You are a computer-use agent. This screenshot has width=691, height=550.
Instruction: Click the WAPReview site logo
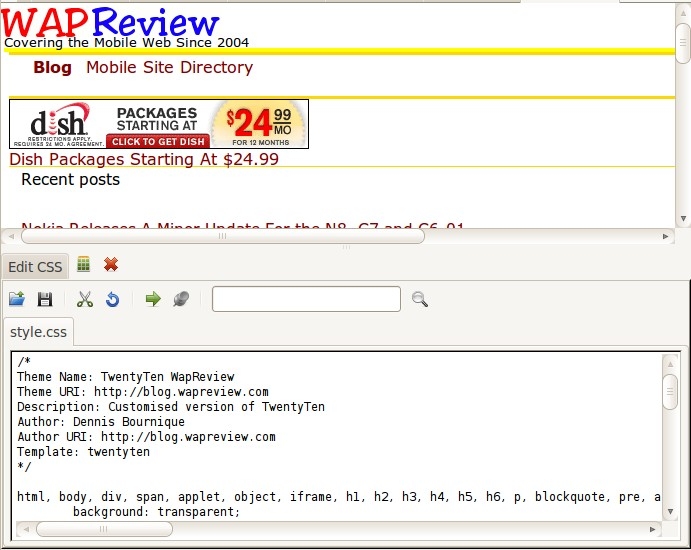click(110, 22)
